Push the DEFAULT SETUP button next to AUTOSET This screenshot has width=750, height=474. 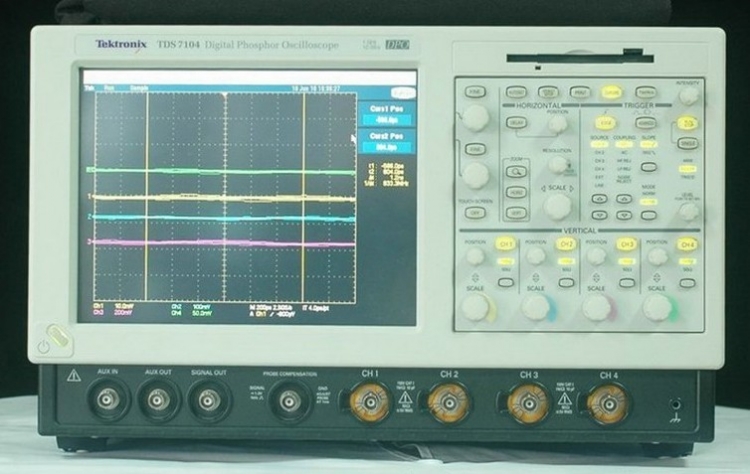pyautogui.click(x=548, y=92)
